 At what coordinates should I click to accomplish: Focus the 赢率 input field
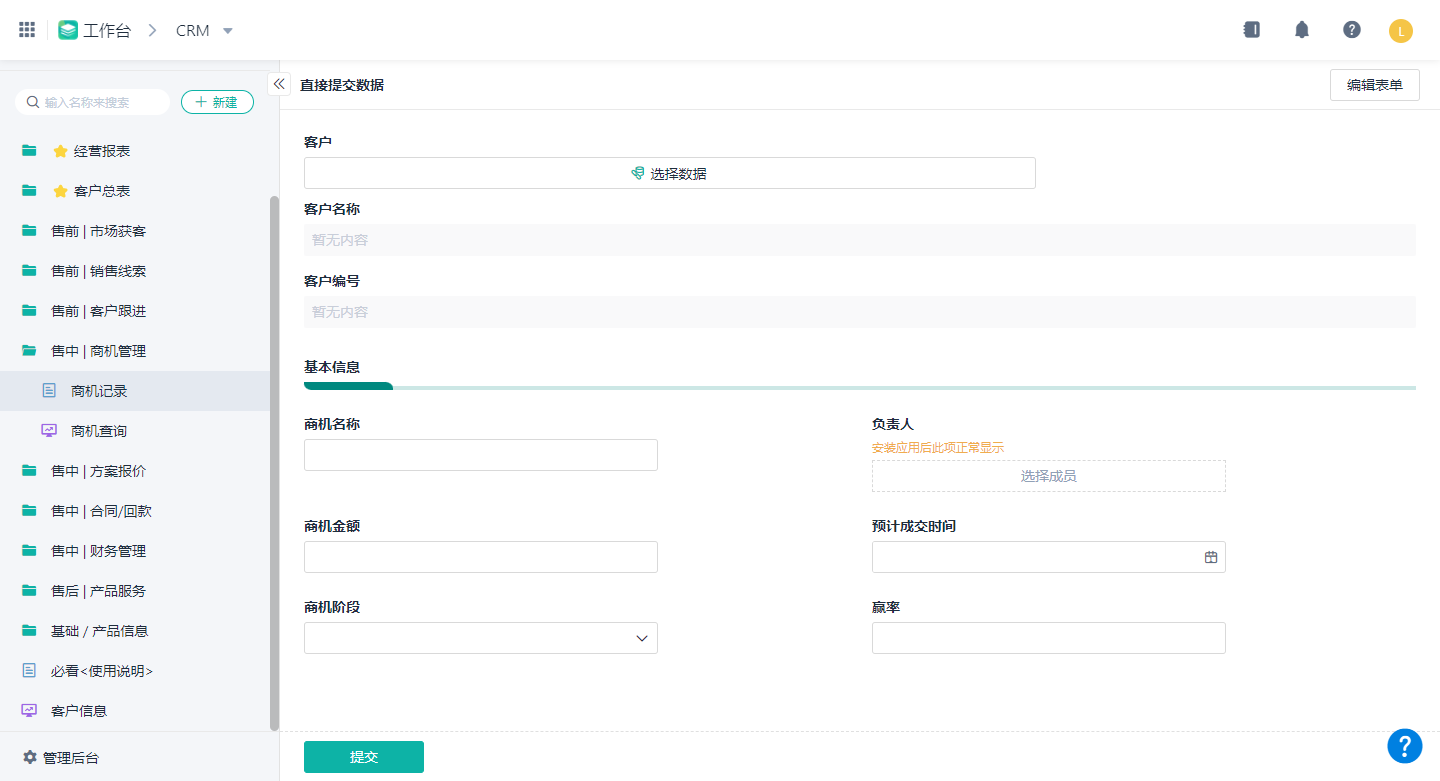point(1049,638)
